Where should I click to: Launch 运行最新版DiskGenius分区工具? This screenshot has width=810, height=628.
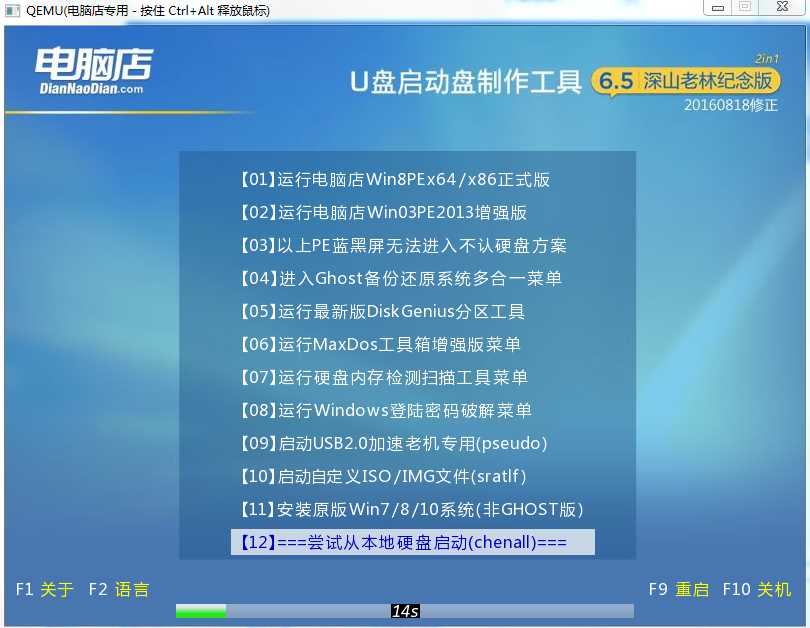pyautogui.click(x=395, y=311)
